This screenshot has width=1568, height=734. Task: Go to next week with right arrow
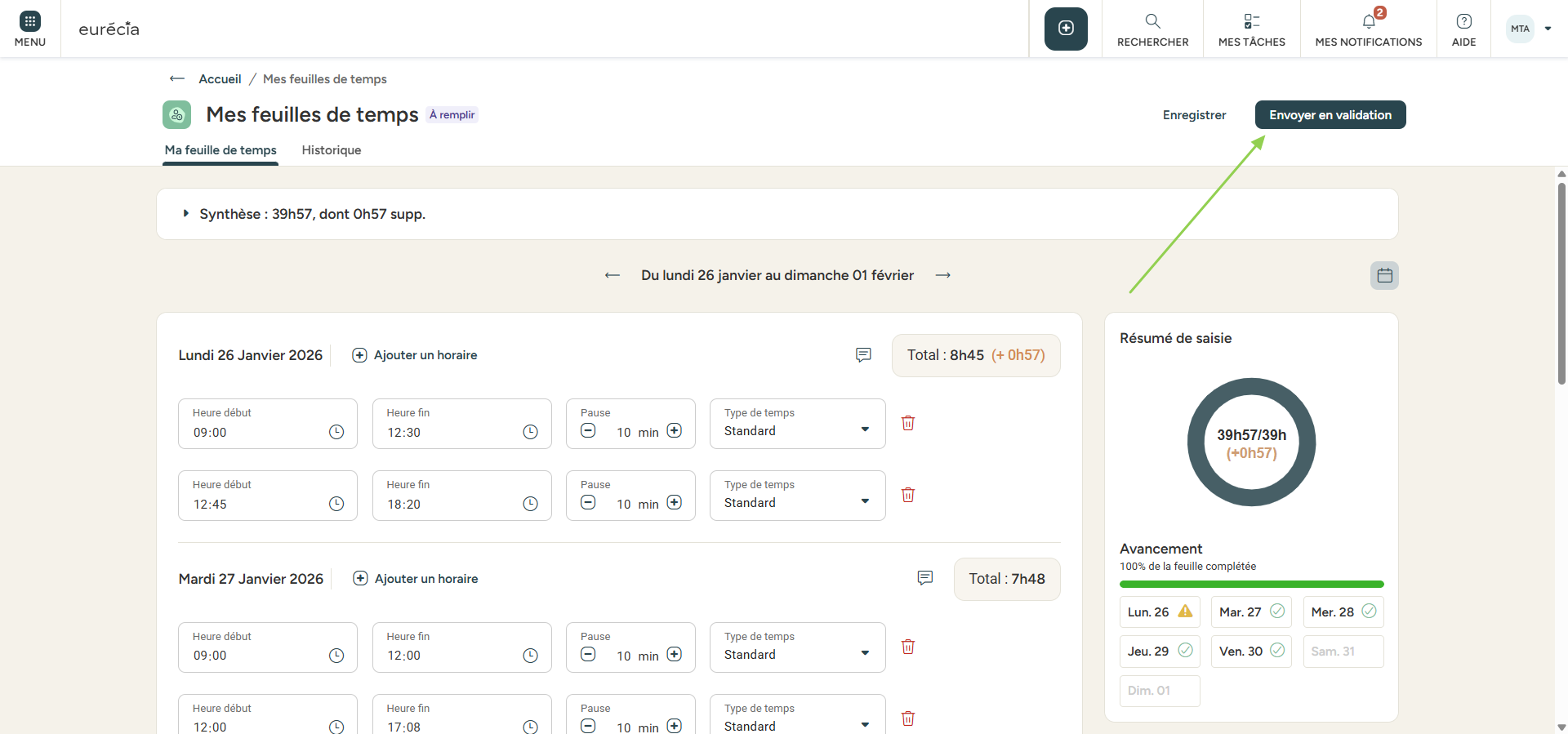pos(943,275)
